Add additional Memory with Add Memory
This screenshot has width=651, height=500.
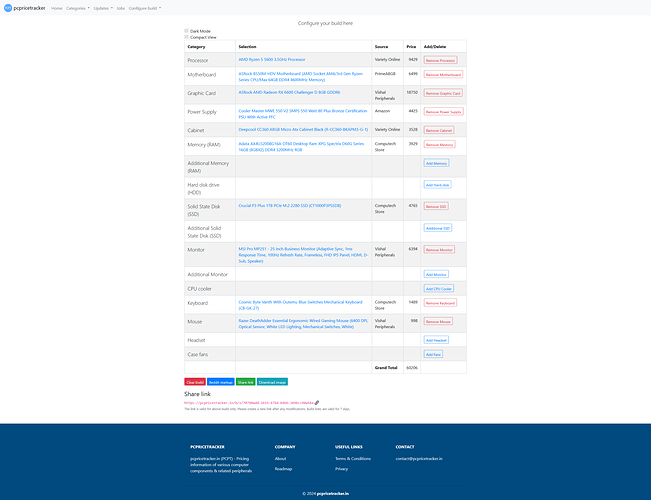(x=436, y=163)
